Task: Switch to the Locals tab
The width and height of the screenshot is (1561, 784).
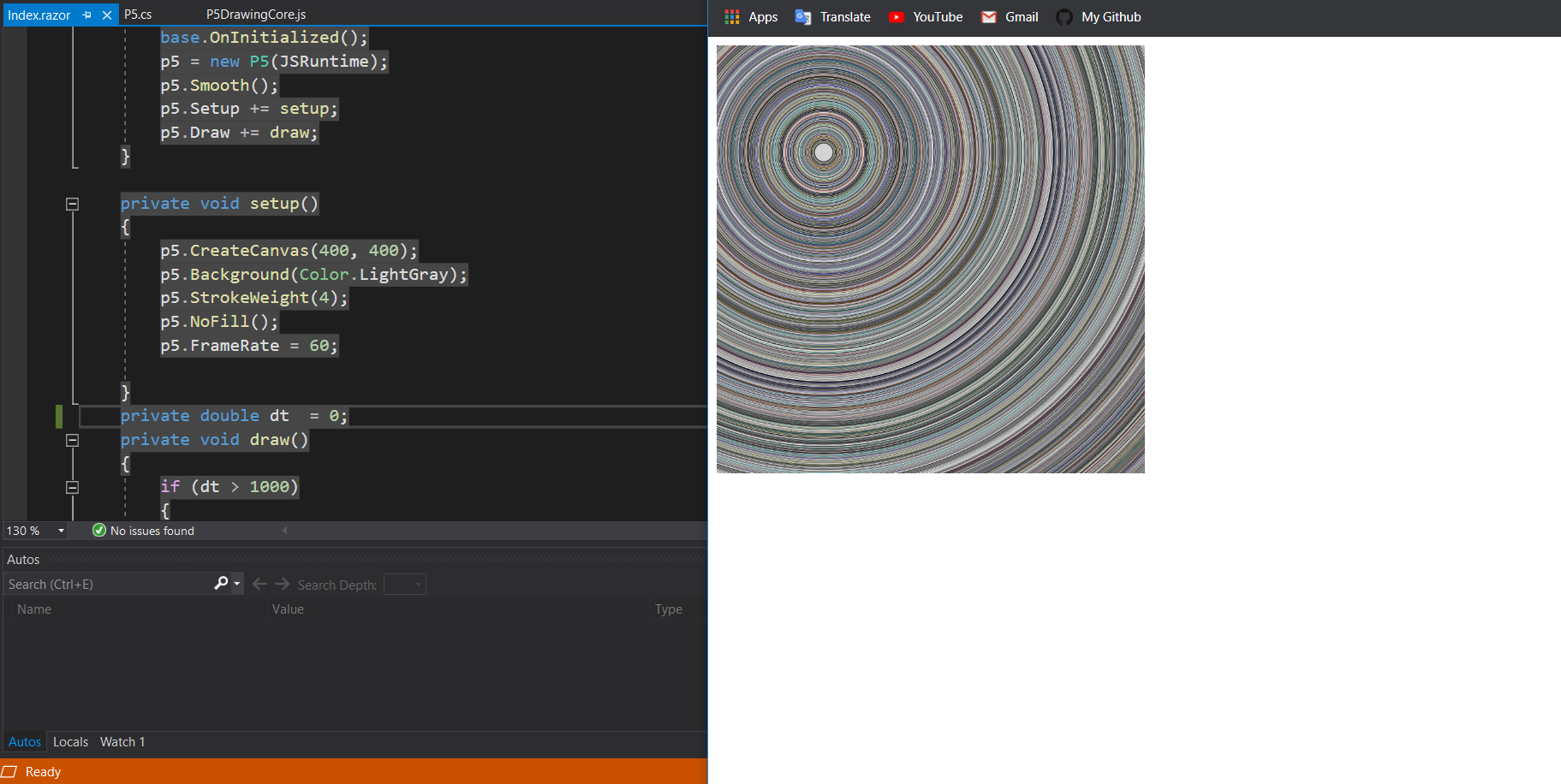Action: 70,741
